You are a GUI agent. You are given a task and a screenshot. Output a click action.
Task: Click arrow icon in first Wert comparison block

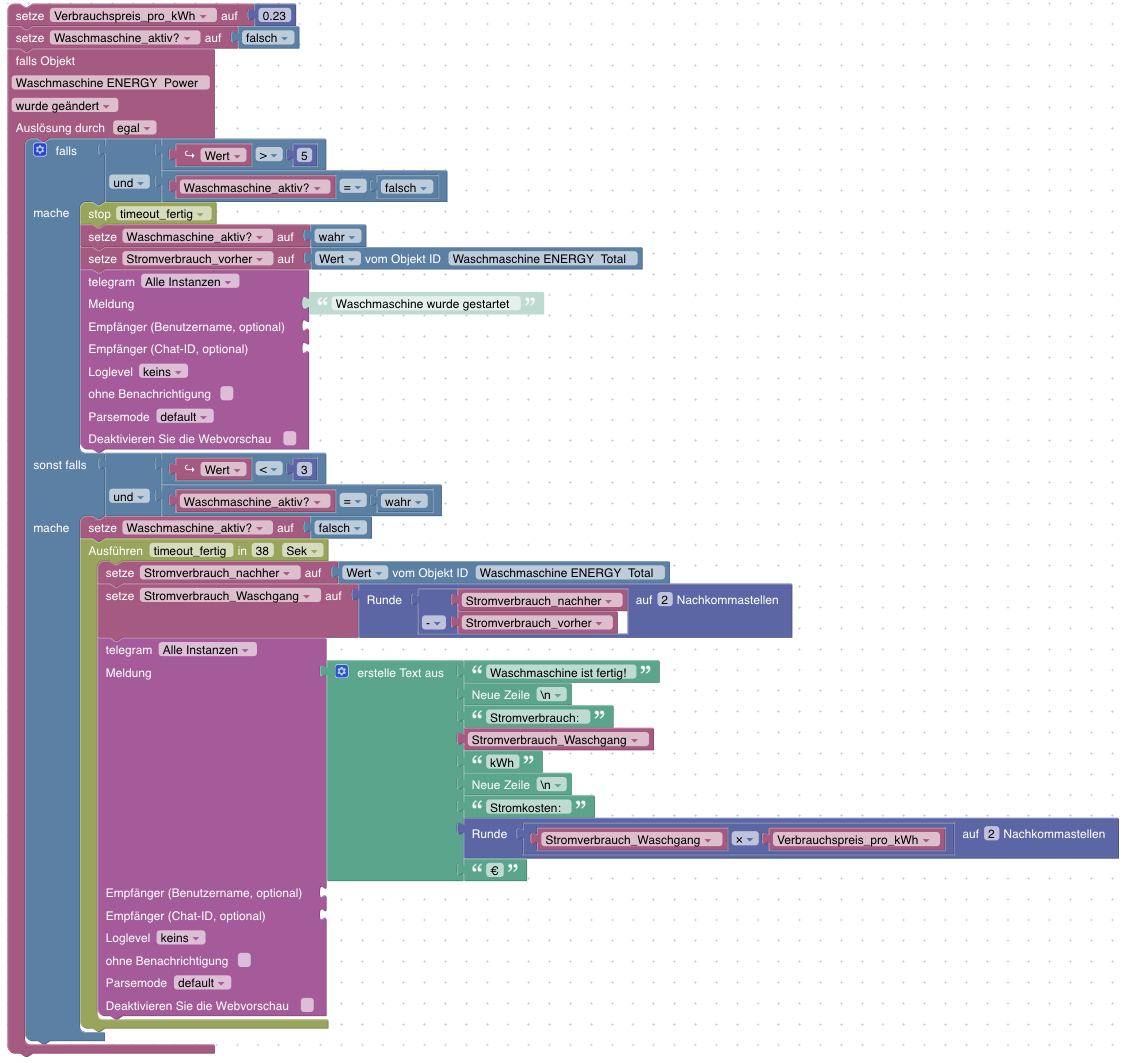[190, 155]
